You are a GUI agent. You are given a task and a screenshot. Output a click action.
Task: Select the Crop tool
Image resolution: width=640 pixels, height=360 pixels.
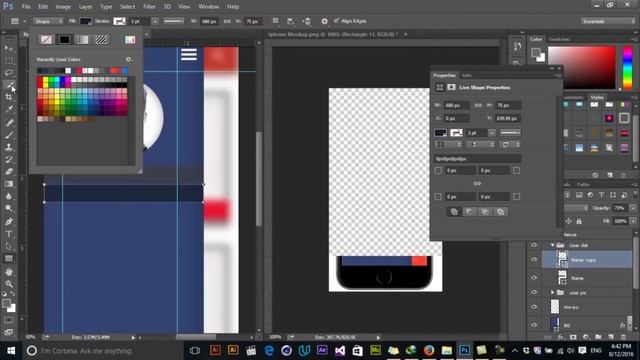[9, 97]
